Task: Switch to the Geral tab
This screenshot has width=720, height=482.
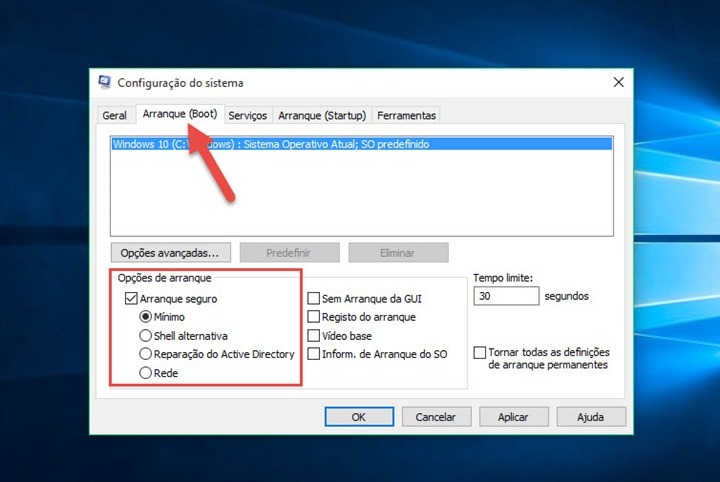Action: point(114,115)
